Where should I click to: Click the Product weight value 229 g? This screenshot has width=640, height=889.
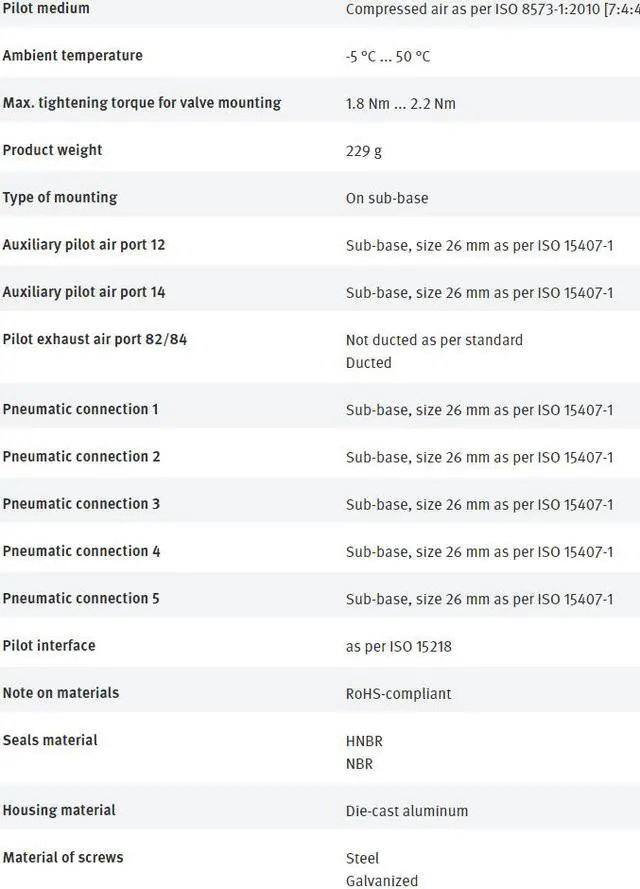(x=364, y=151)
